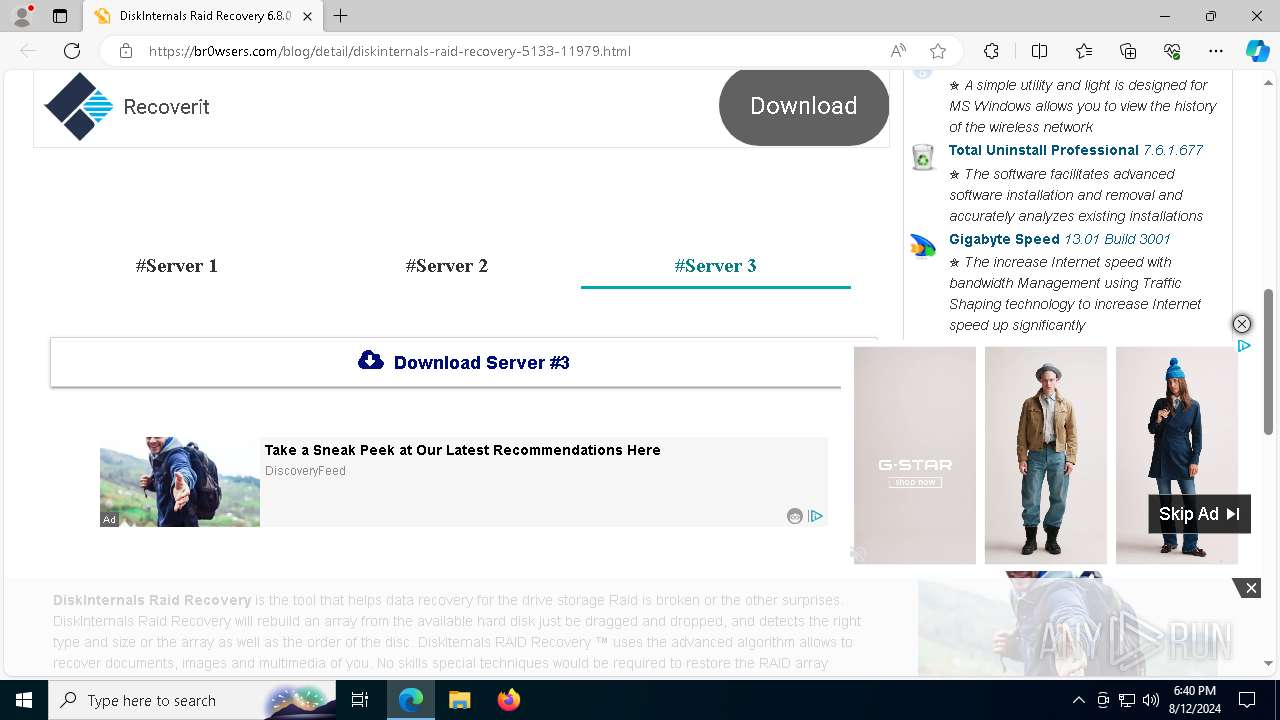
Task: Open Gigabyte Speed link
Action: tap(1004, 239)
